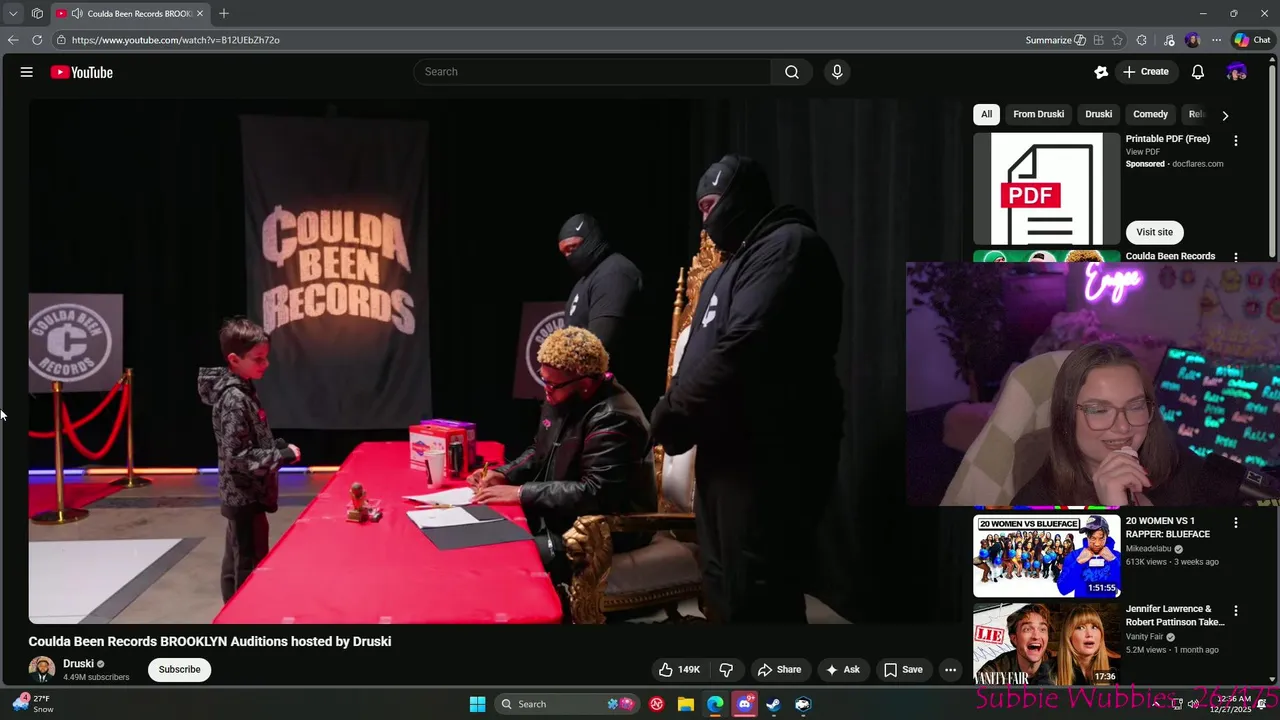This screenshot has width=1280, height=720.
Task: Click YouTube search input field
Action: [592, 72]
